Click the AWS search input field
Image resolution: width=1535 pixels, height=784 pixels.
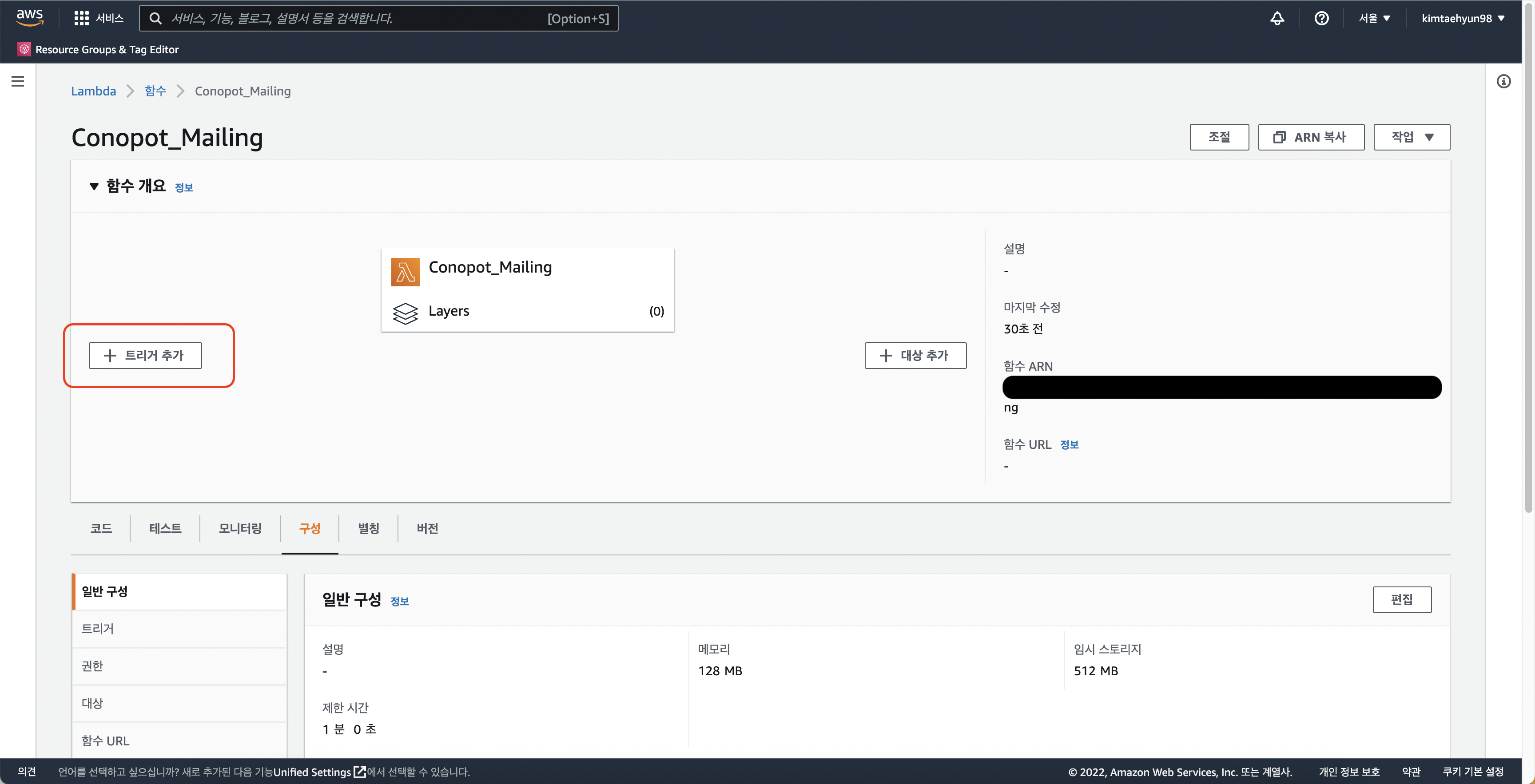pos(358,18)
